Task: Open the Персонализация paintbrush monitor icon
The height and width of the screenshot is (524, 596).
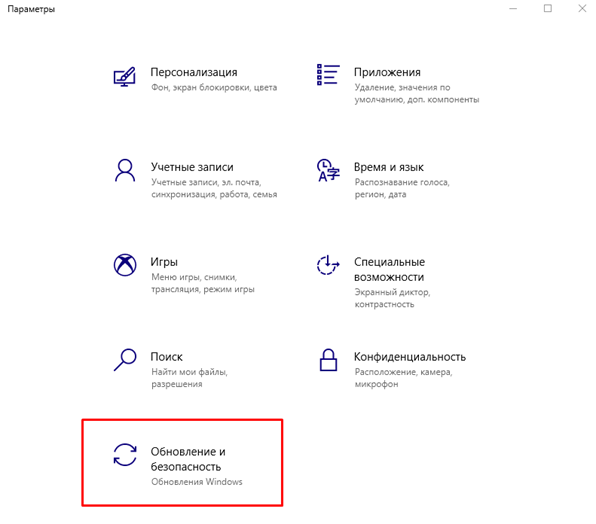Action: (125, 76)
